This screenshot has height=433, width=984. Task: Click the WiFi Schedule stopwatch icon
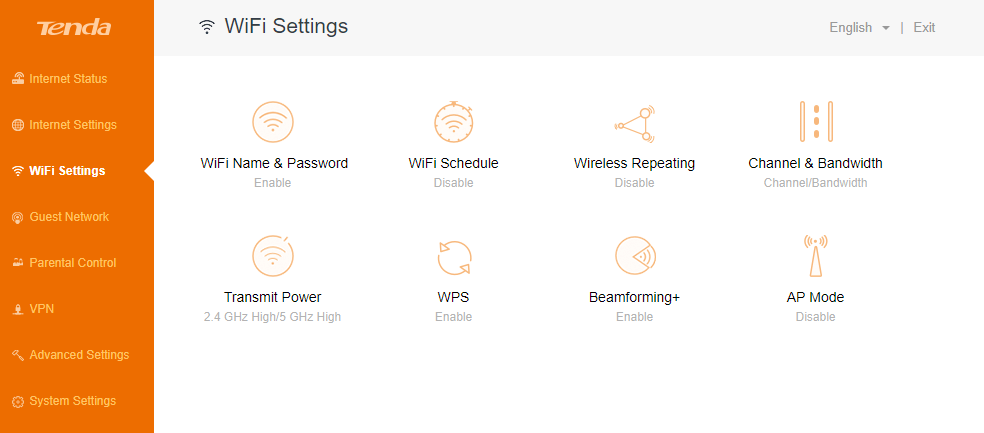pos(454,122)
